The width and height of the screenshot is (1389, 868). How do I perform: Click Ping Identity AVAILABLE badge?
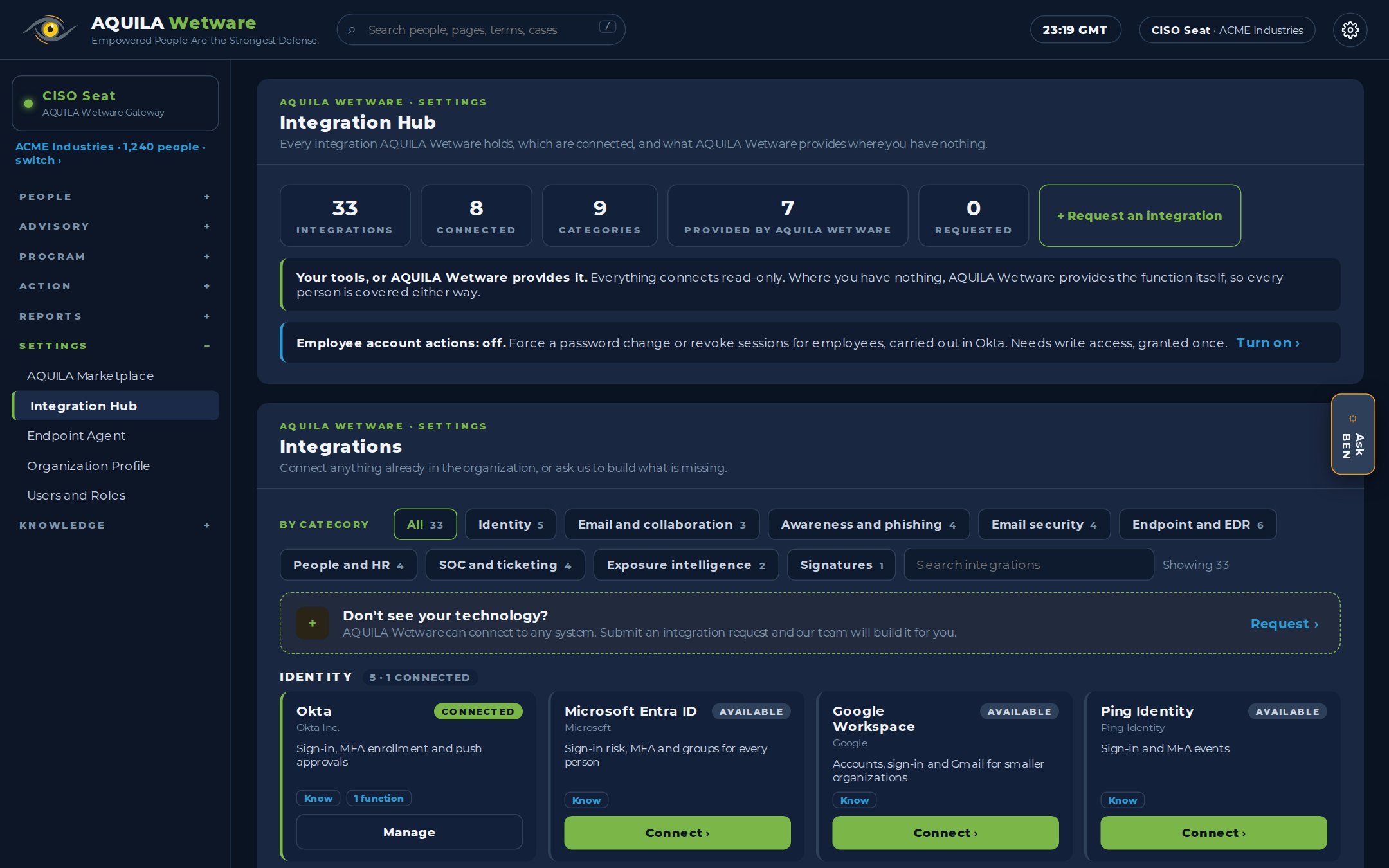click(1287, 711)
